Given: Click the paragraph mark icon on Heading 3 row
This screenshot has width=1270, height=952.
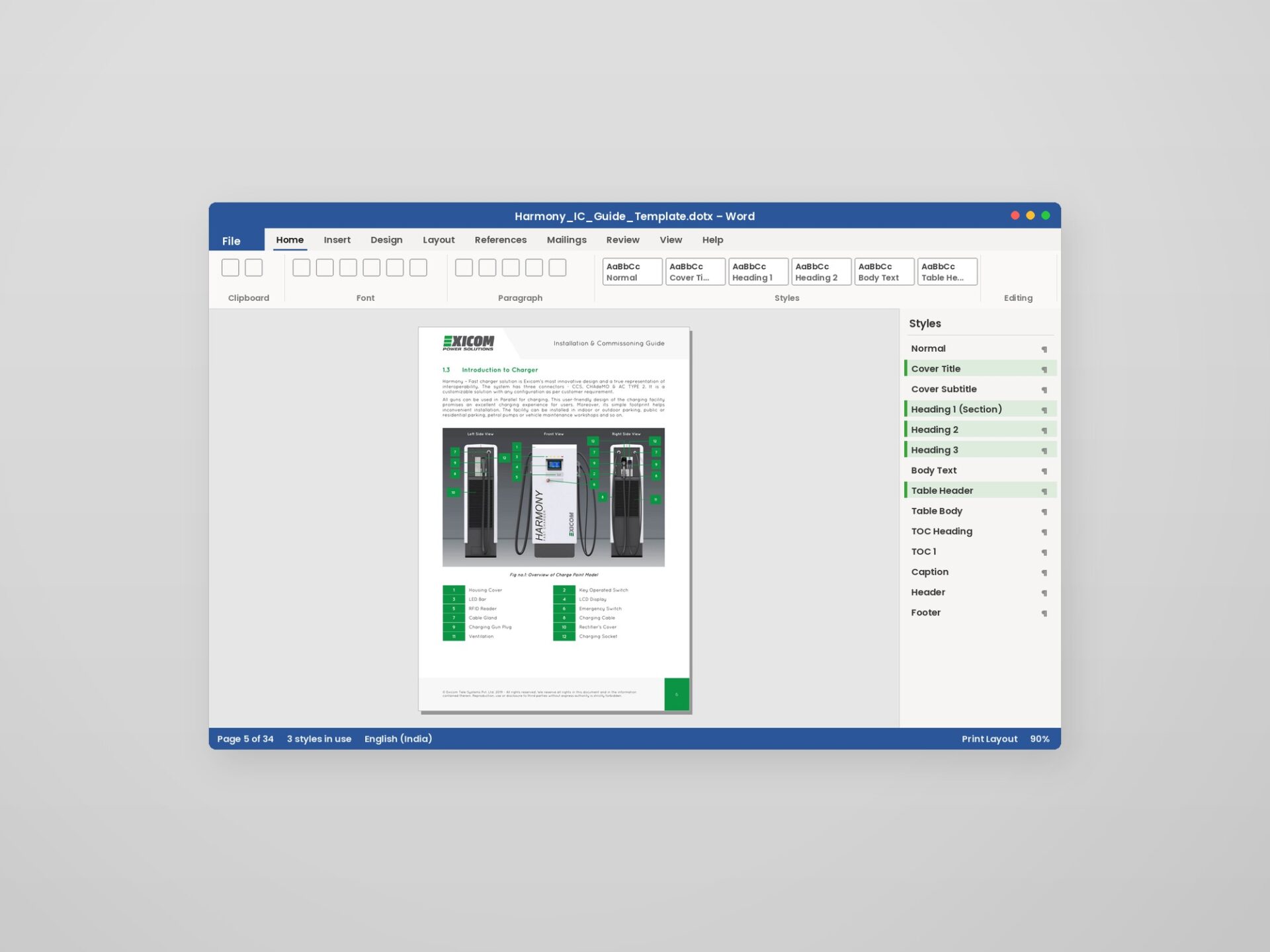Looking at the screenshot, I should (x=1044, y=451).
